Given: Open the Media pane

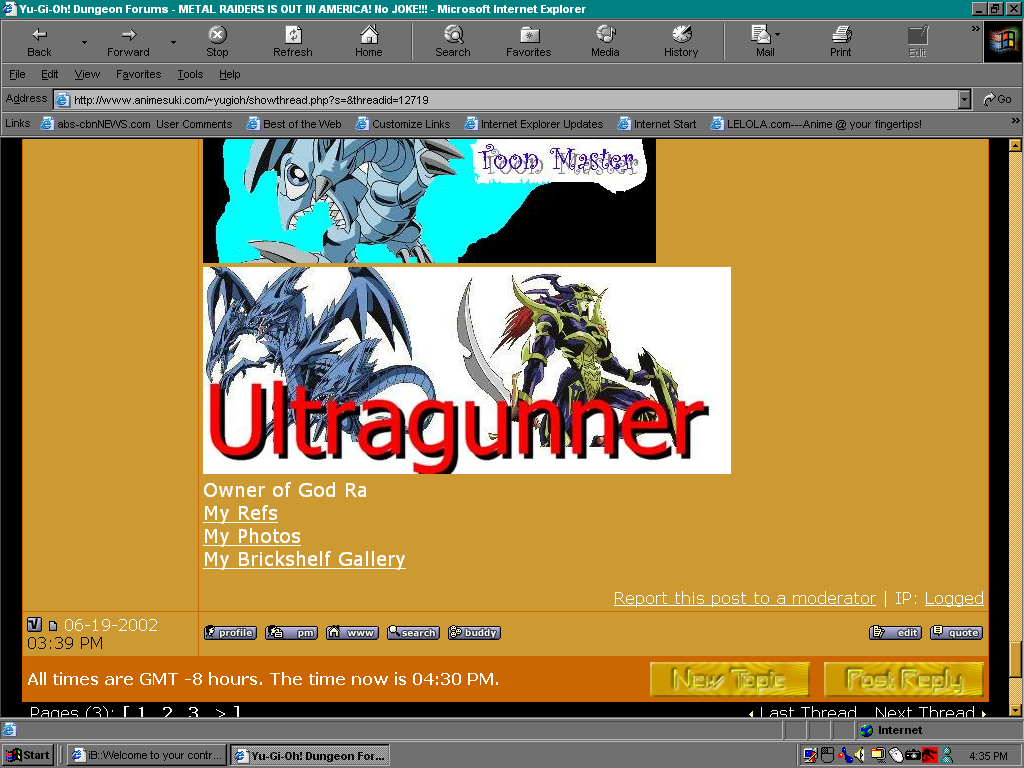Looking at the screenshot, I should (x=605, y=42).
